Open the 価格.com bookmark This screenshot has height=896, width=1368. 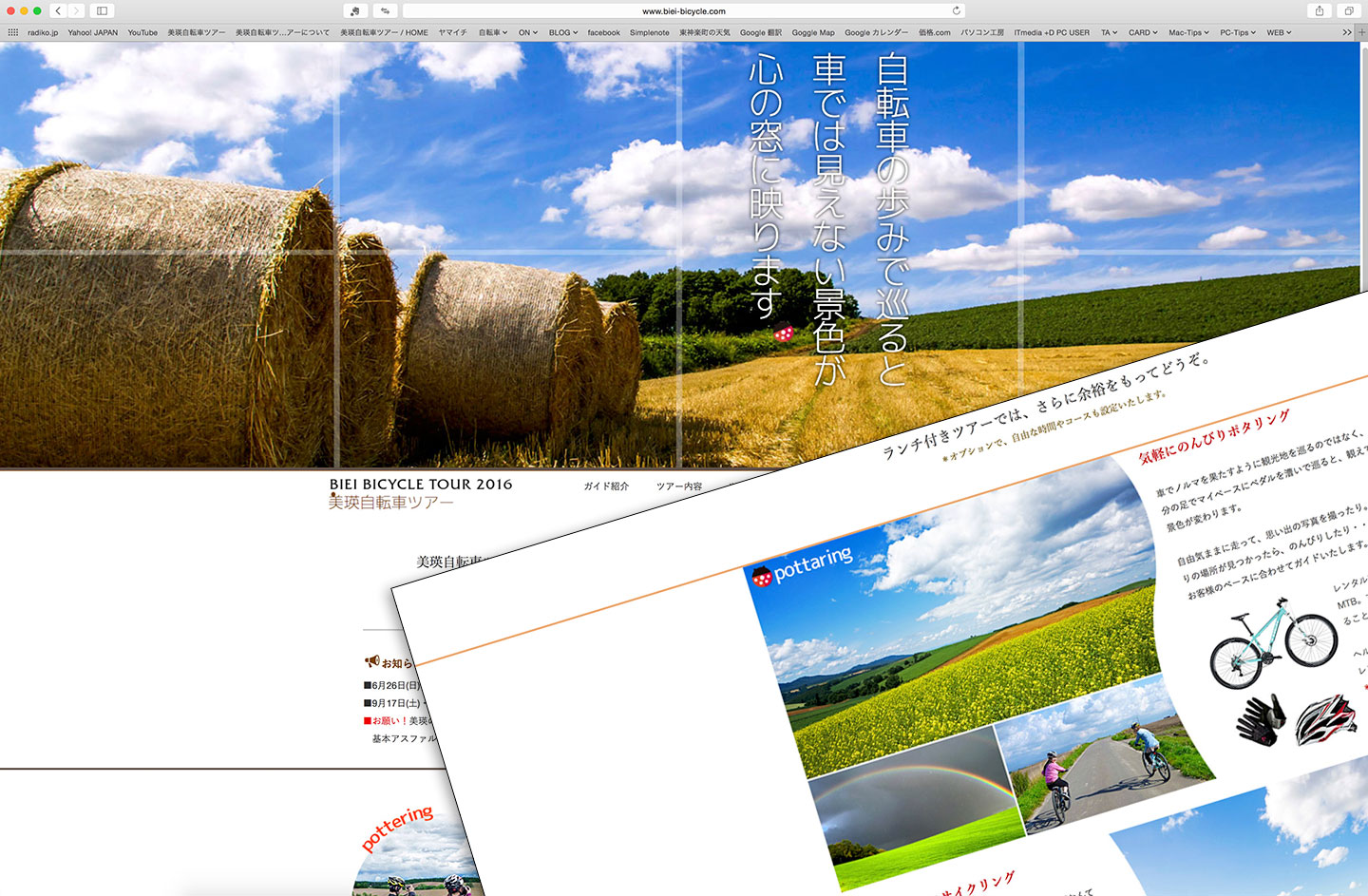tap(934, 32)
